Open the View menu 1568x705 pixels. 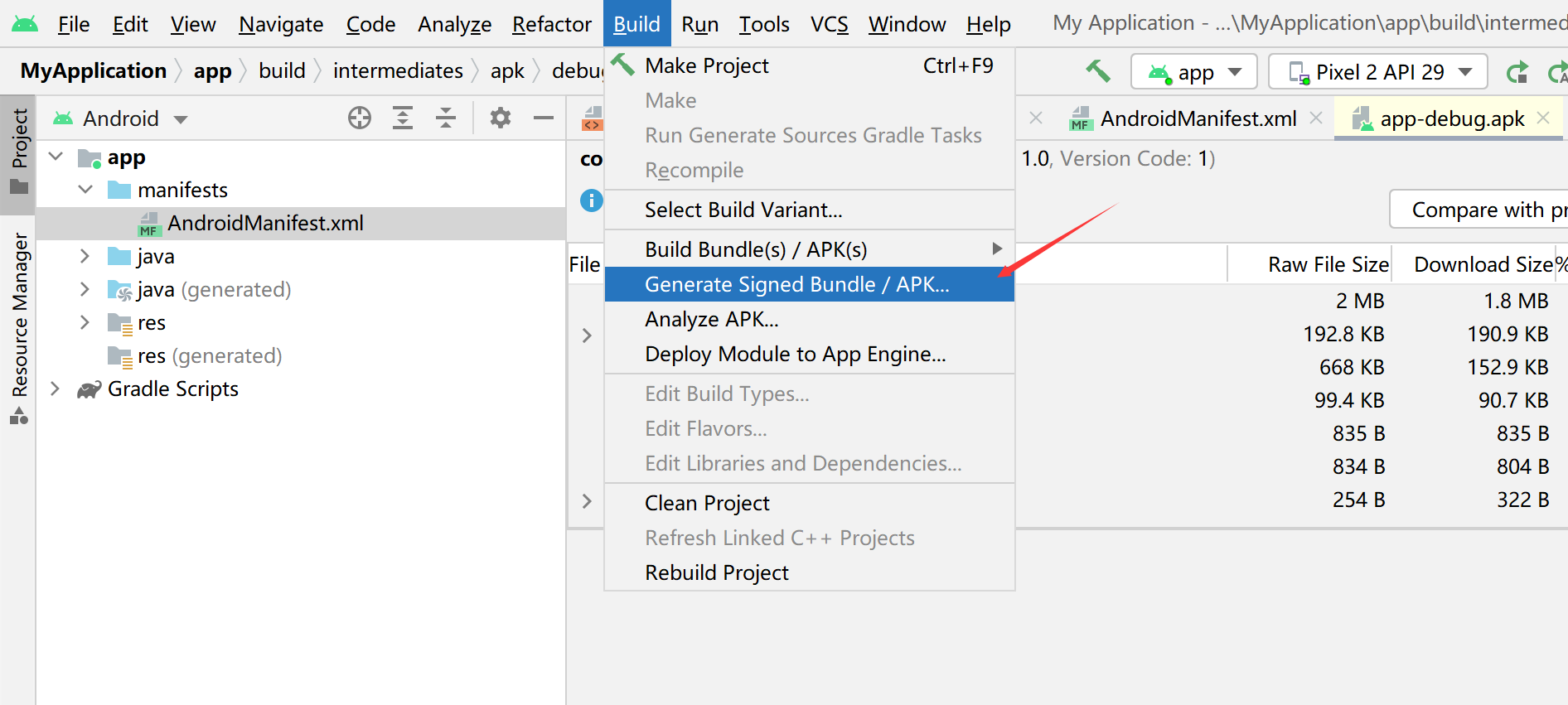tap(193, 24)
